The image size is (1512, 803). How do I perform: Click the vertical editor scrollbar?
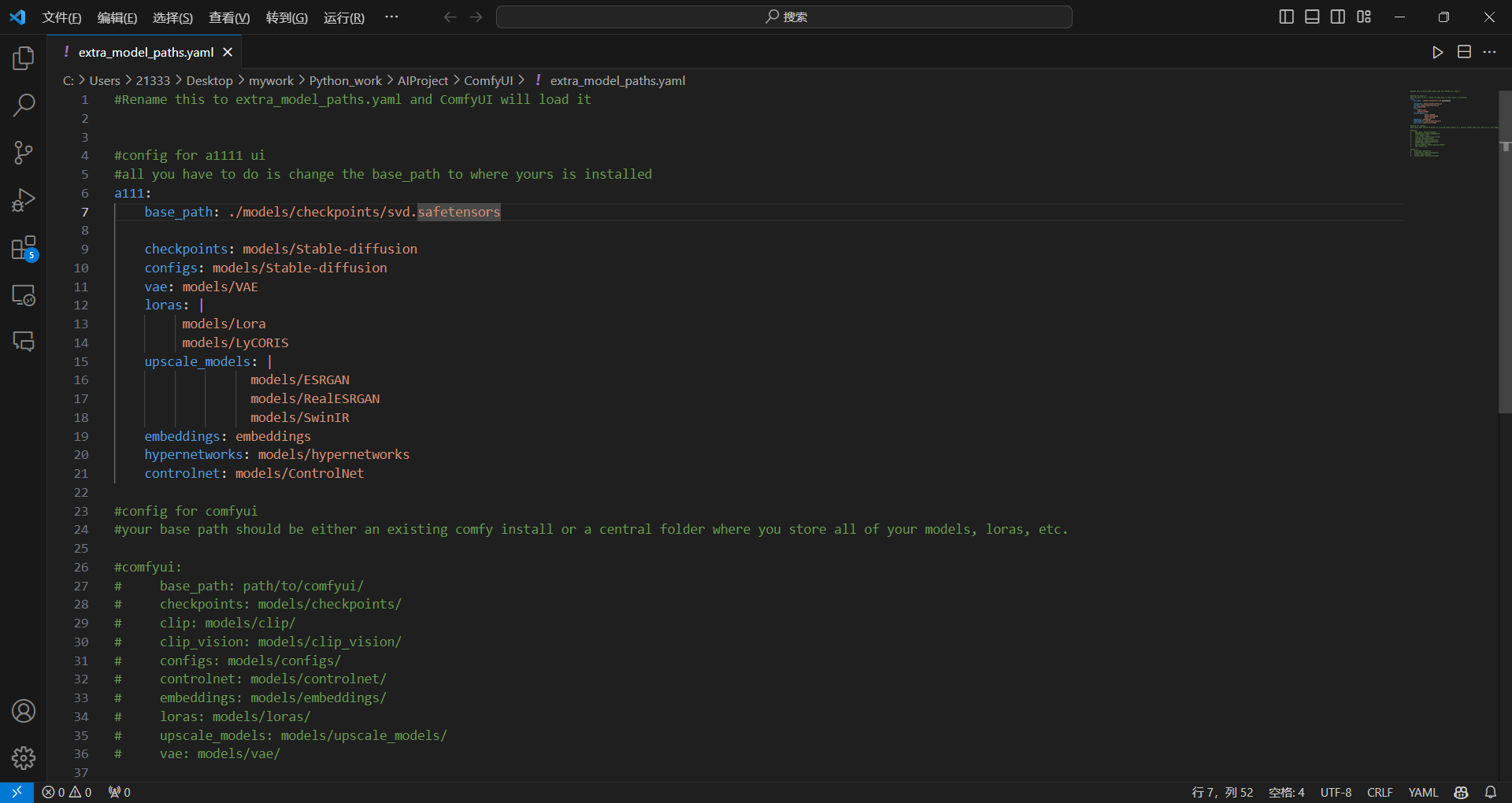[1505, 252]
